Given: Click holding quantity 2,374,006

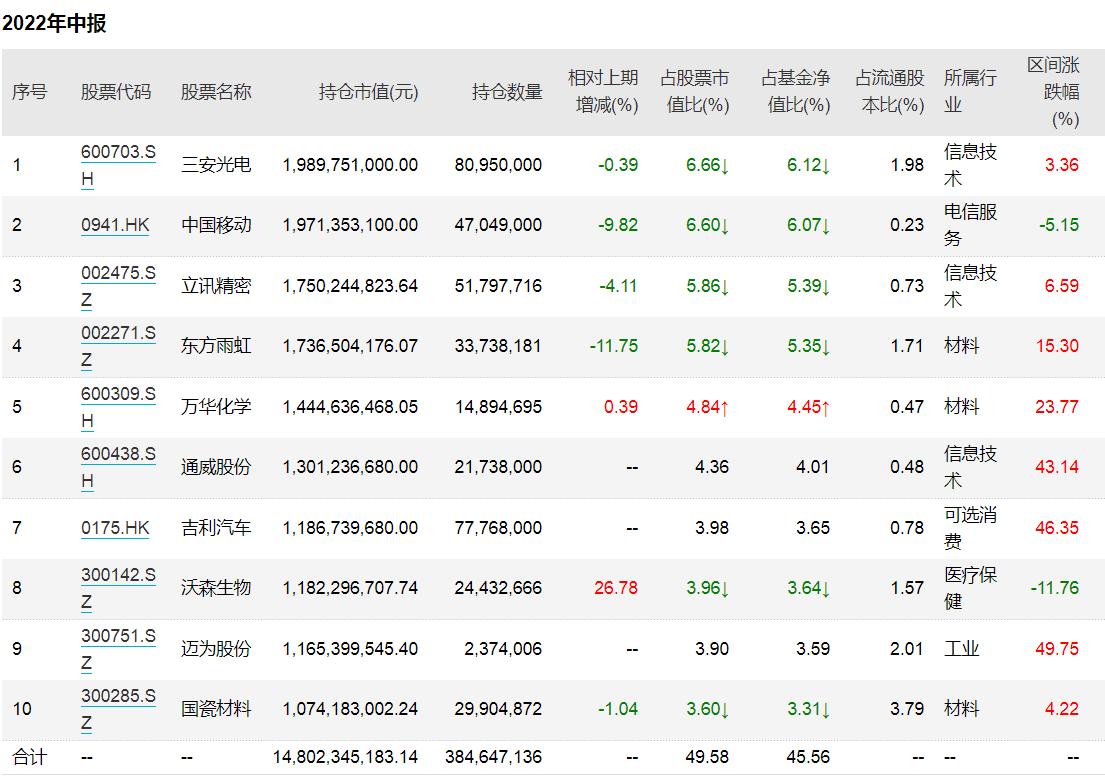Looking at the screenshot, I should pos(503,649).
